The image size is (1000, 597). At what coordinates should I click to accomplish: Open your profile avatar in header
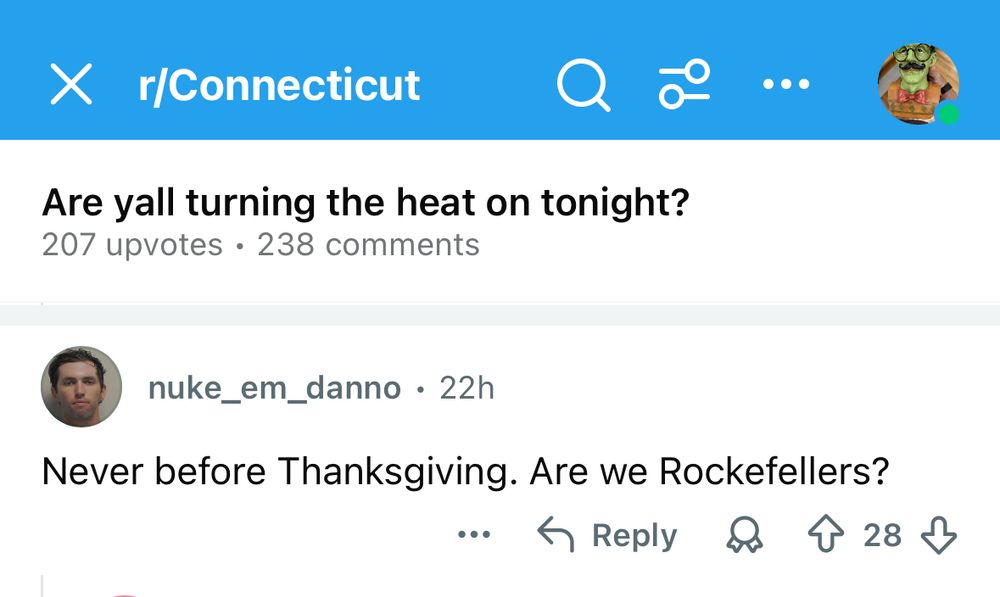coord(916,82)
